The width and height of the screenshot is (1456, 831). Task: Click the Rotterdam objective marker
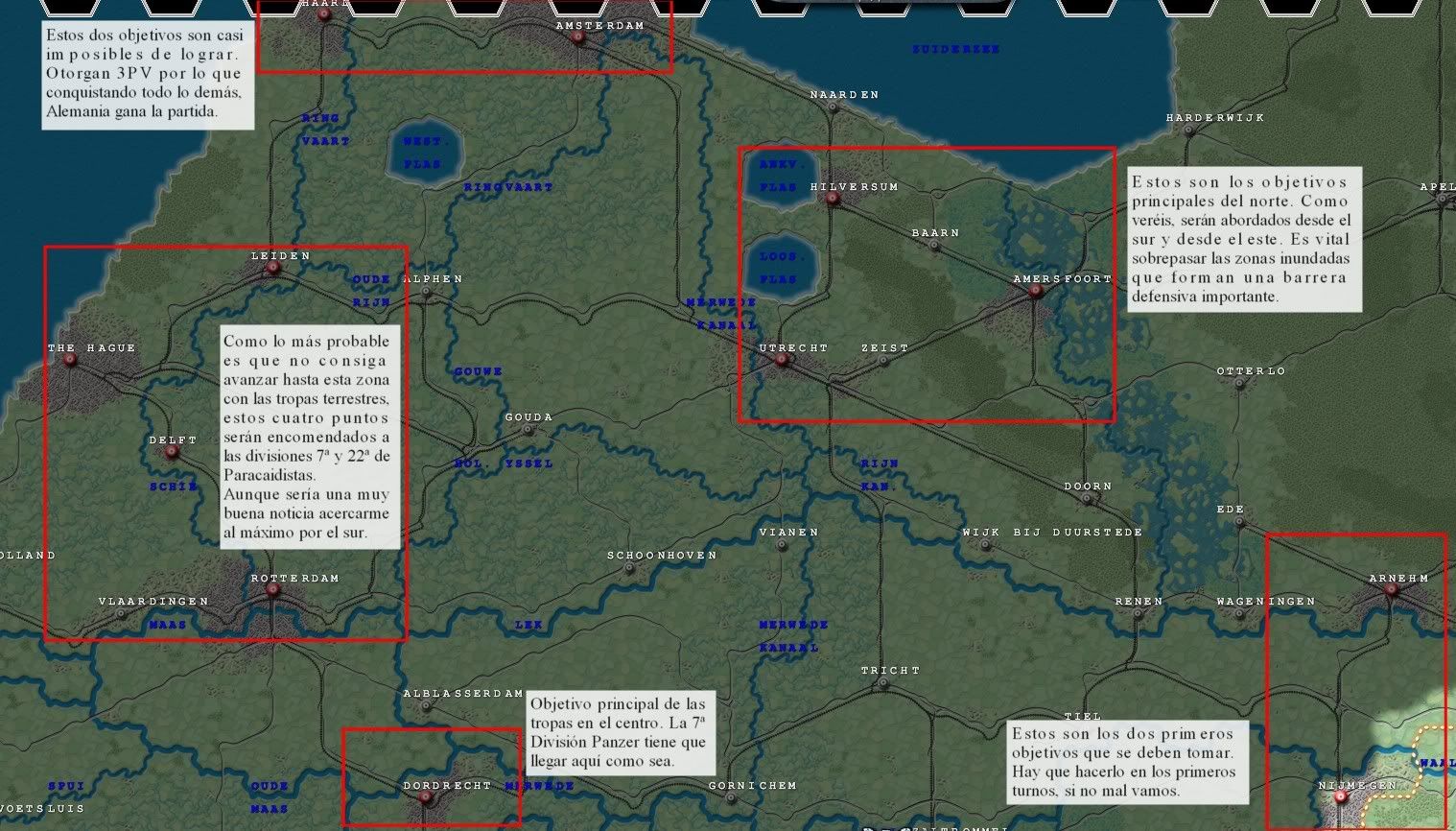click(272, 590)
